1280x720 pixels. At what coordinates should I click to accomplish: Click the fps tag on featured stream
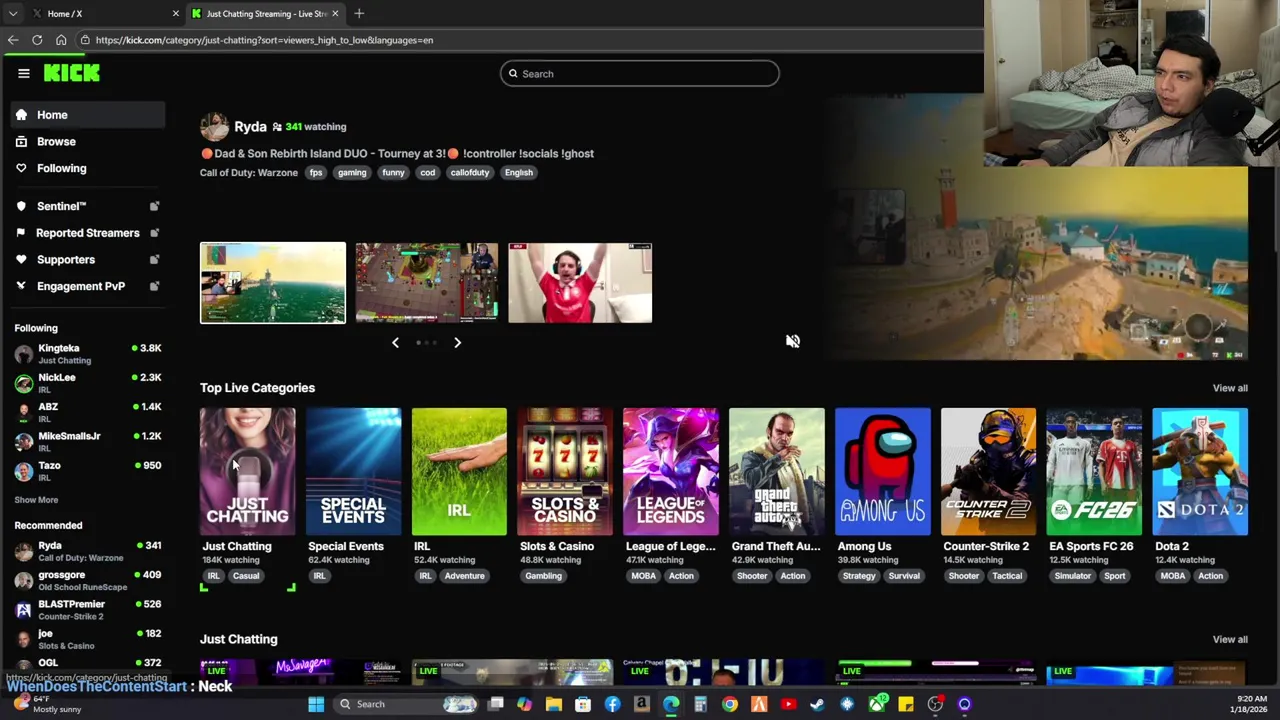(316, 173)
